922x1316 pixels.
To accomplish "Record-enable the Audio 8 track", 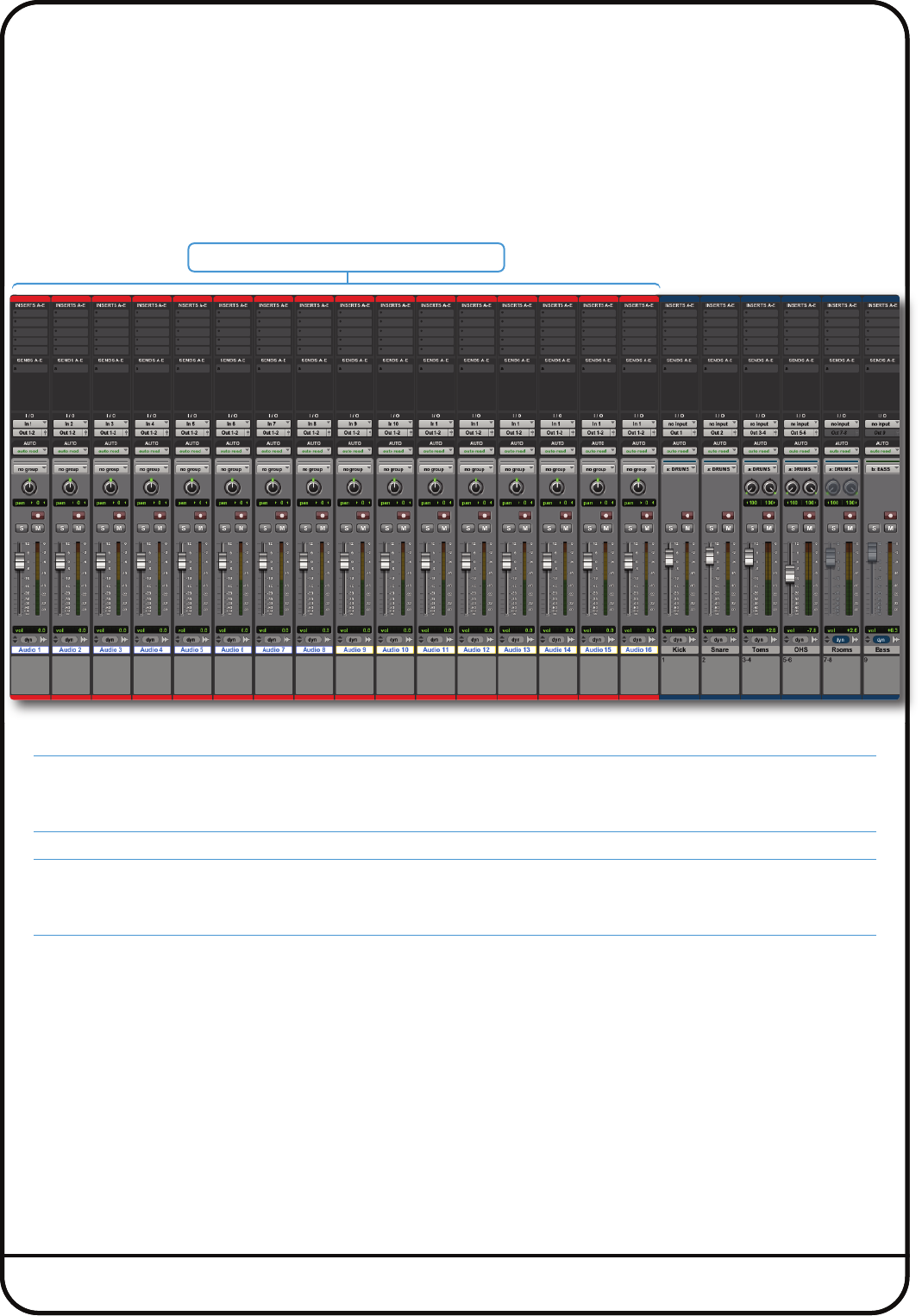I will [322, 516].
